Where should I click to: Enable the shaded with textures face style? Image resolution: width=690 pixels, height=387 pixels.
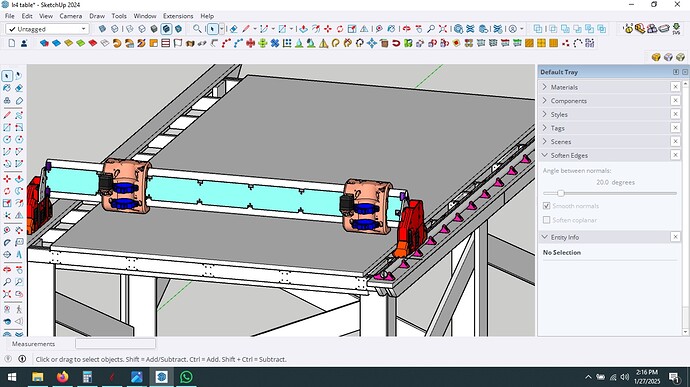click(x=166, y=29)
